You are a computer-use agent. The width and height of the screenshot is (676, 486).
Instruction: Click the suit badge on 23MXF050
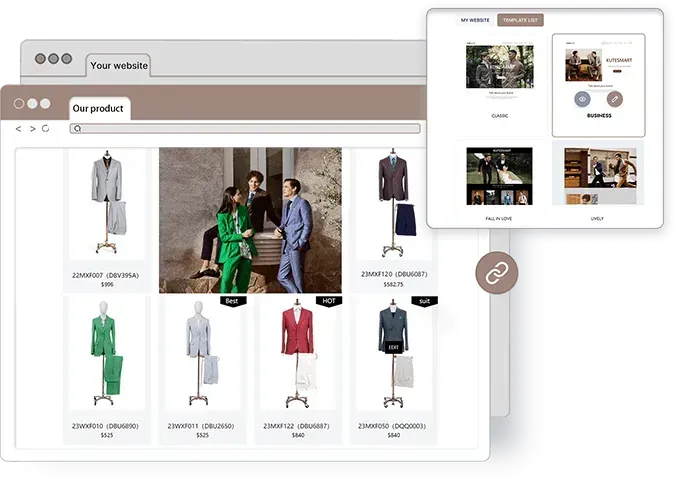click(424, 301)
